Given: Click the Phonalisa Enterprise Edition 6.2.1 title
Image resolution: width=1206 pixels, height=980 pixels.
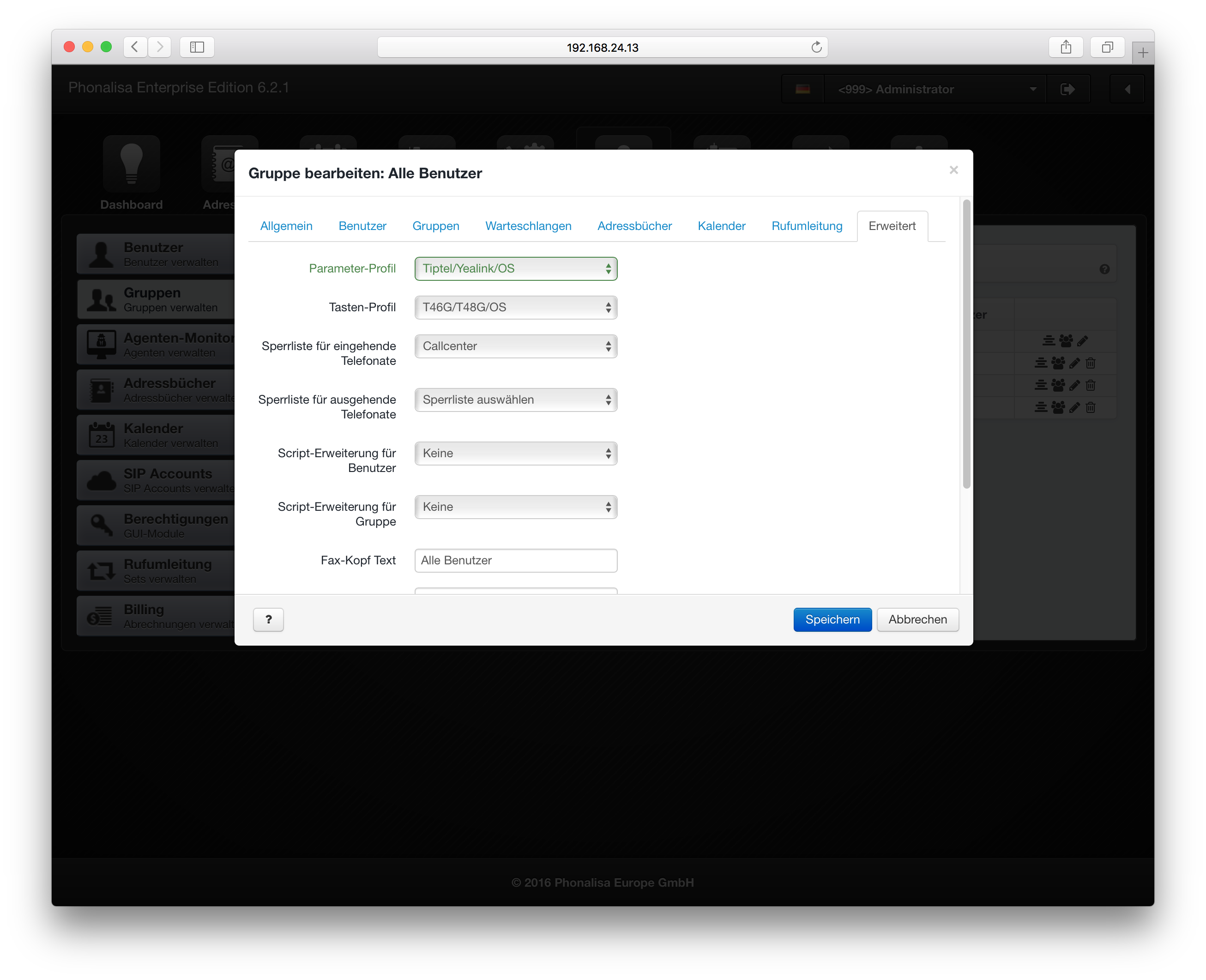Looking at the screenshot, I should [x=178, y=88].
